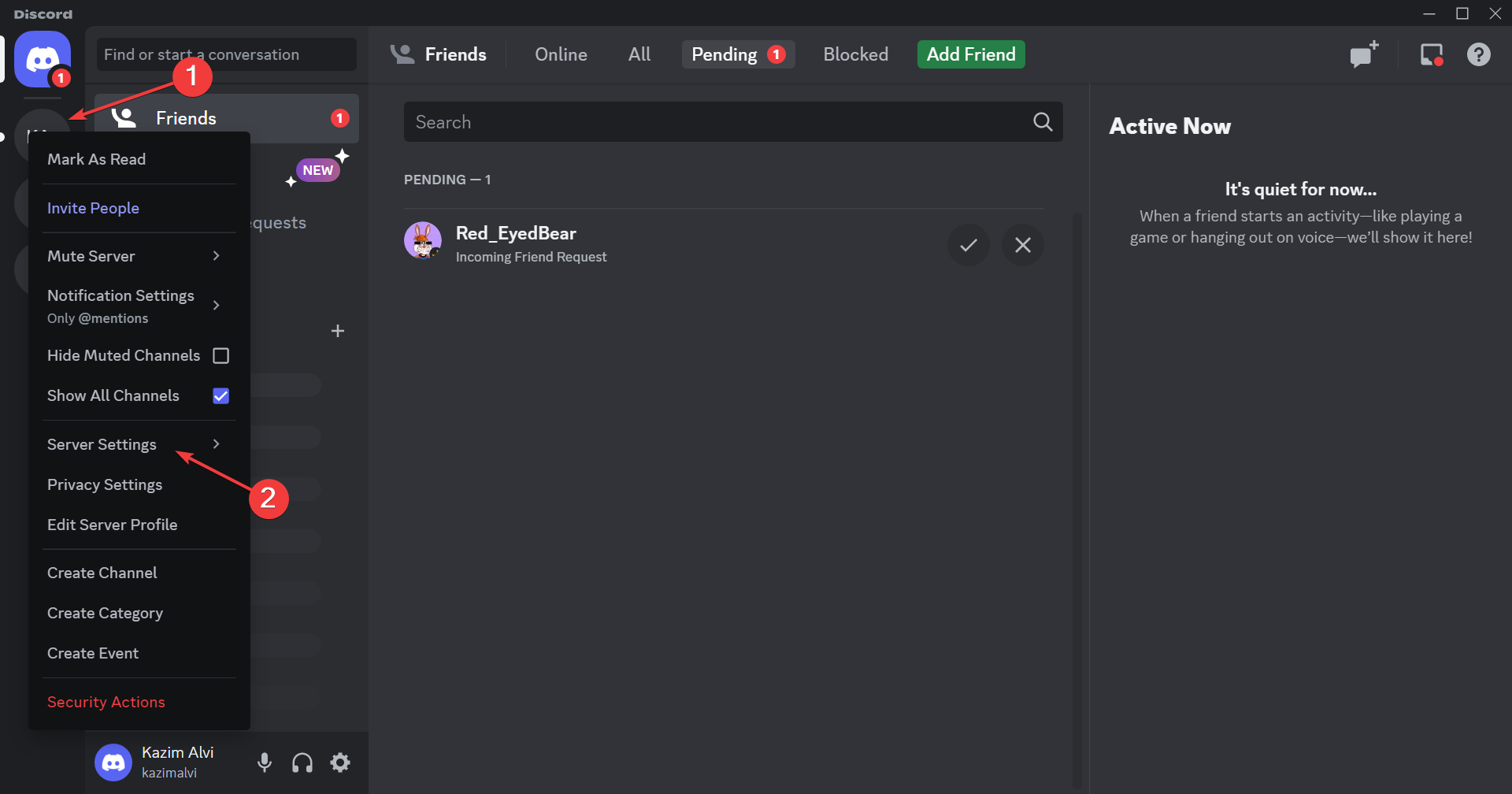This screenshot has height=794, width=1512.
Task: Uncheck Show All Channels checkbox
Action: tap(221, 396)
